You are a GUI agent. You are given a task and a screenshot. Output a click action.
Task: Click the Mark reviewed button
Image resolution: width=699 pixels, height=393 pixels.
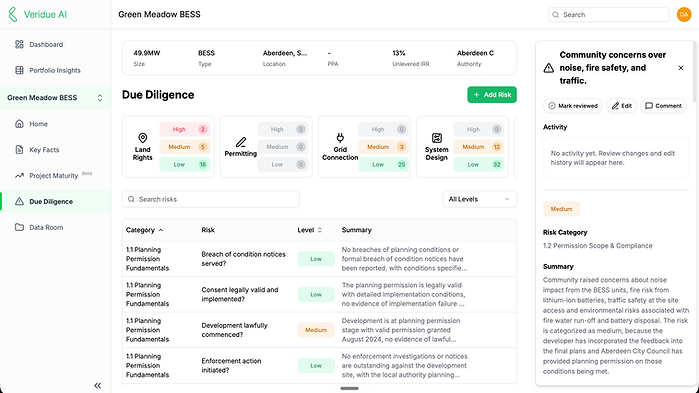(573, 106)
